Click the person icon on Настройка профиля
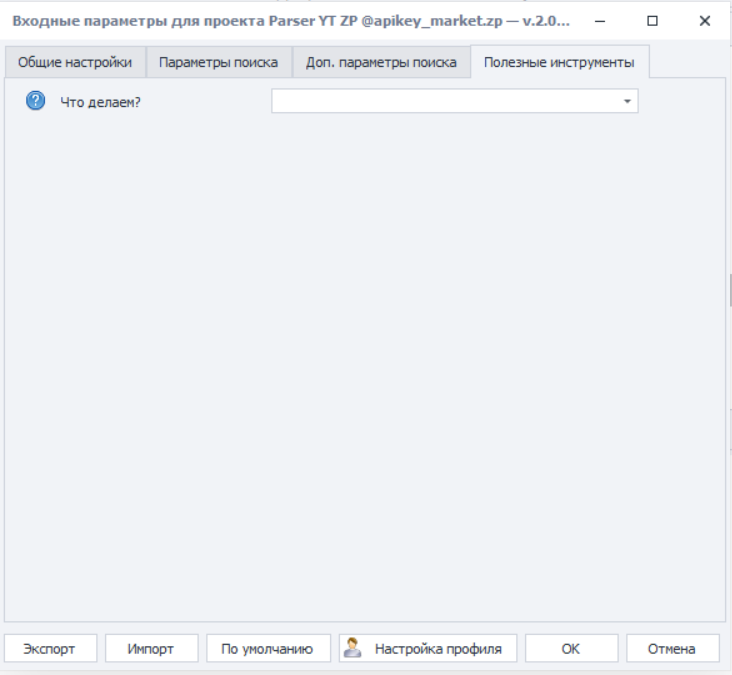The height and width of the screenshot is (675, 732). [352, 648]
